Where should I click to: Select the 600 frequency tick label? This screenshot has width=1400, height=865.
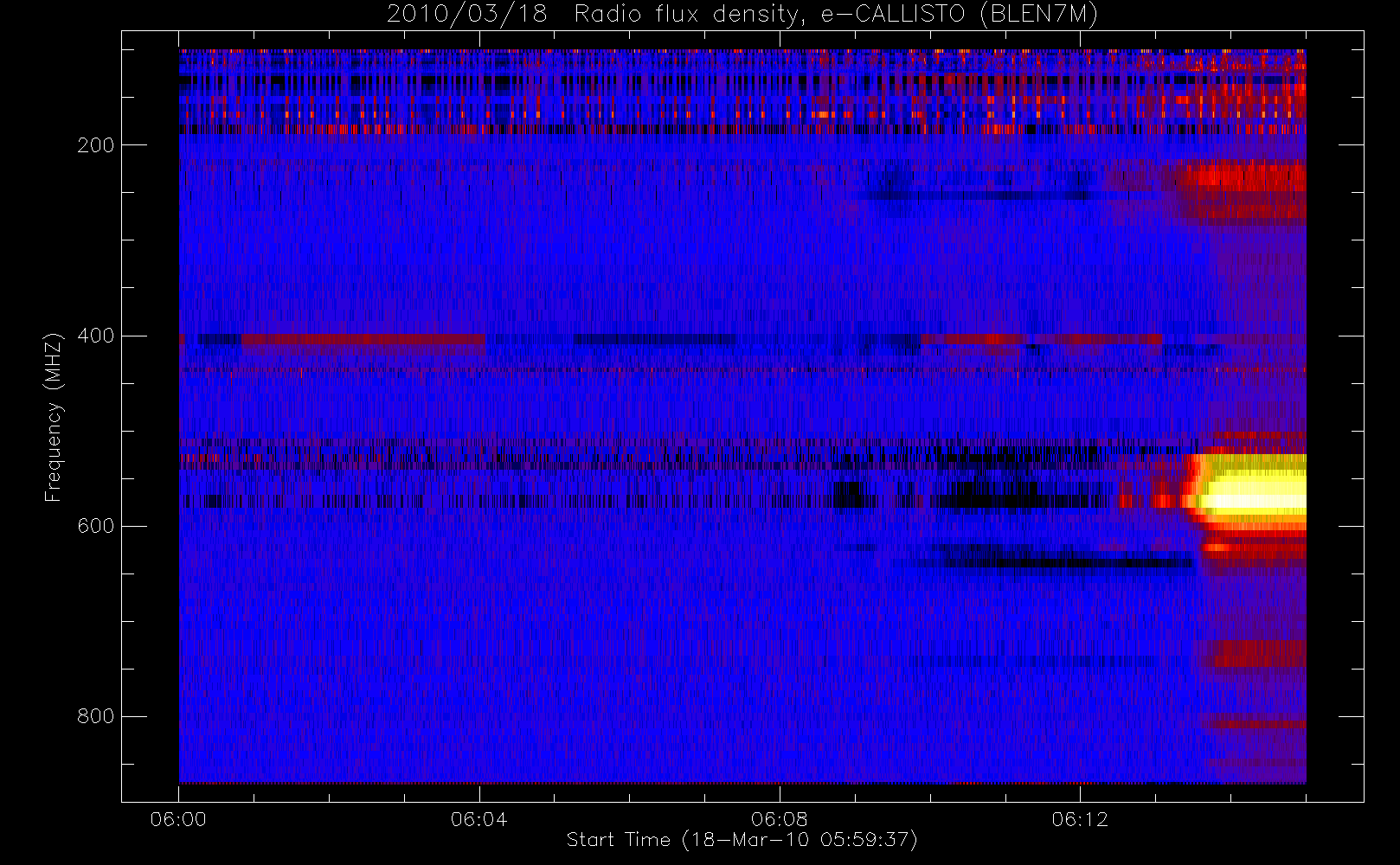(96, 526)
